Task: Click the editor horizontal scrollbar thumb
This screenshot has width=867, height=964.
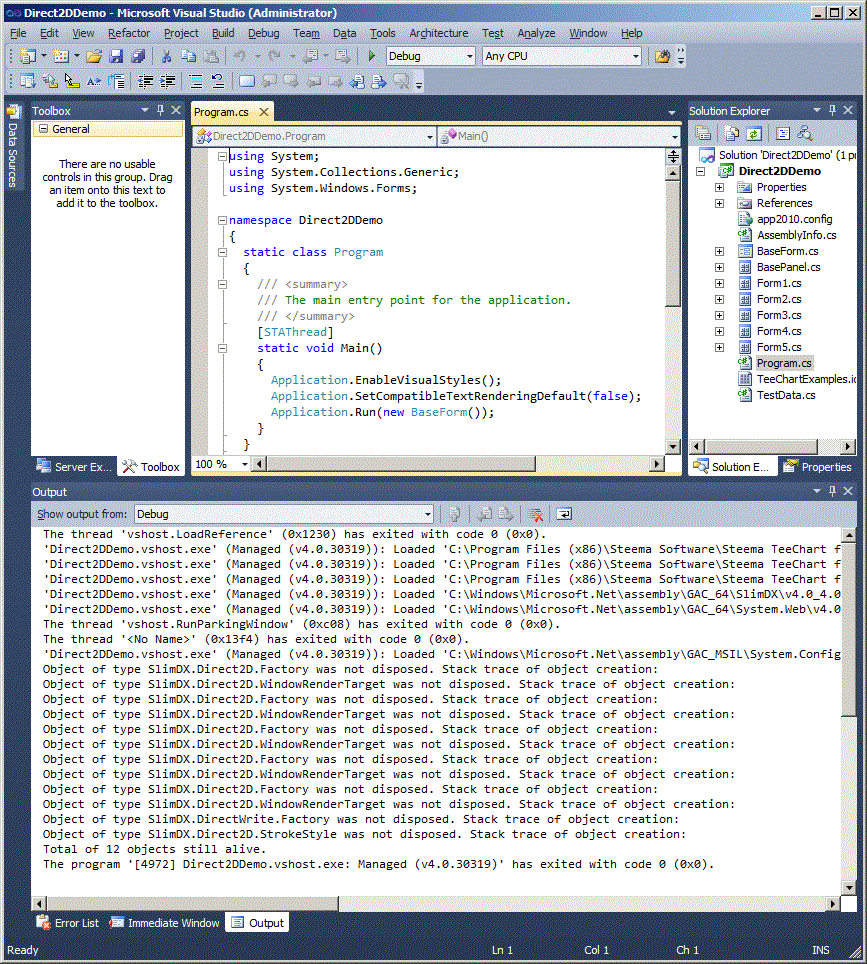Action: tap(400, 464)
